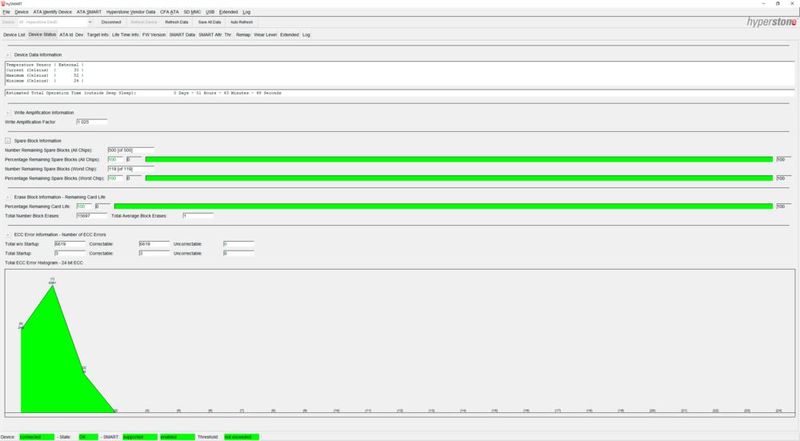Click the SMART enabled status indicator
This screenshot has height=441, width=800.
[177, 437]
